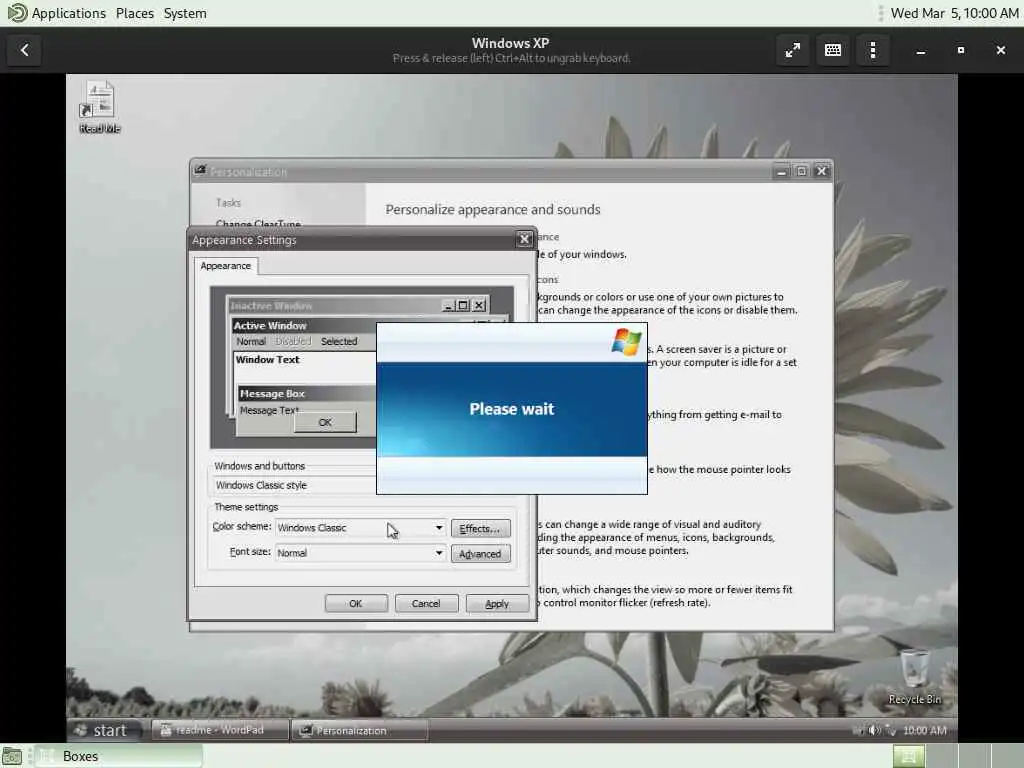Click the green workspace switcher box
Screen dimensions: 1024x768
[x=908, y=756]
